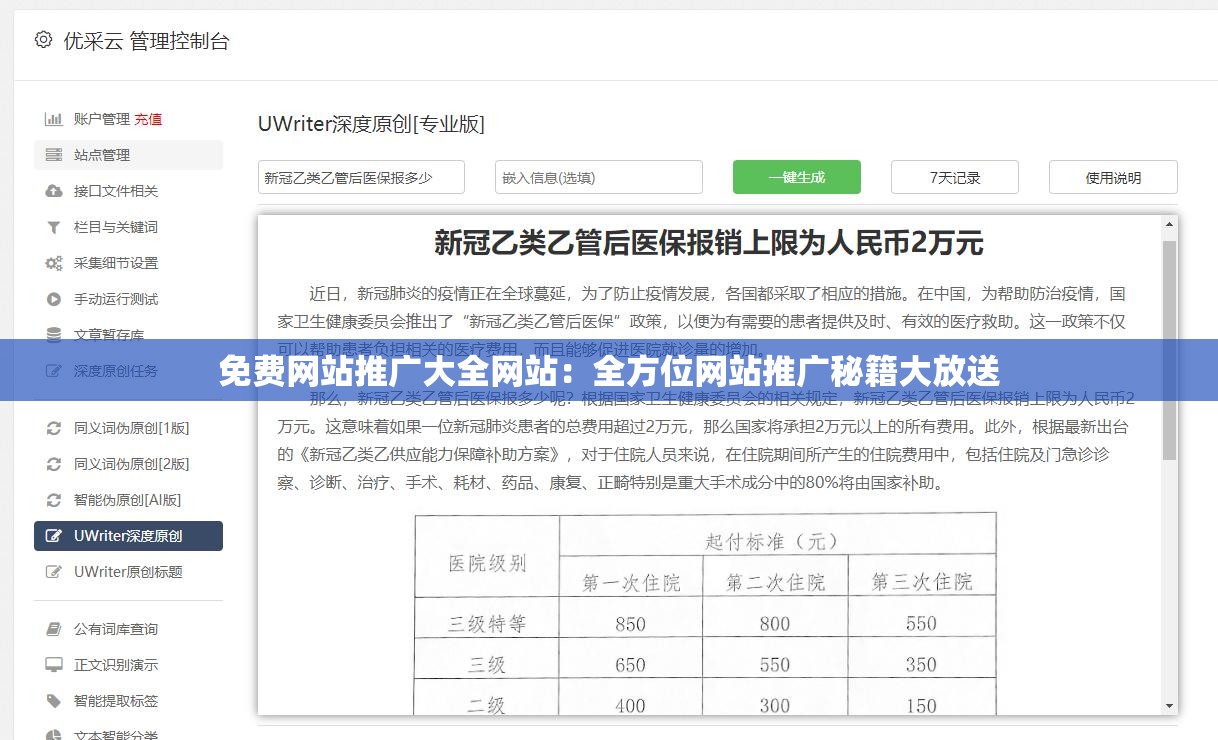Screen dimensions: 1218x740
Task: Click the bar chart icon for 账户管理
Action: (x=54, y=119)
